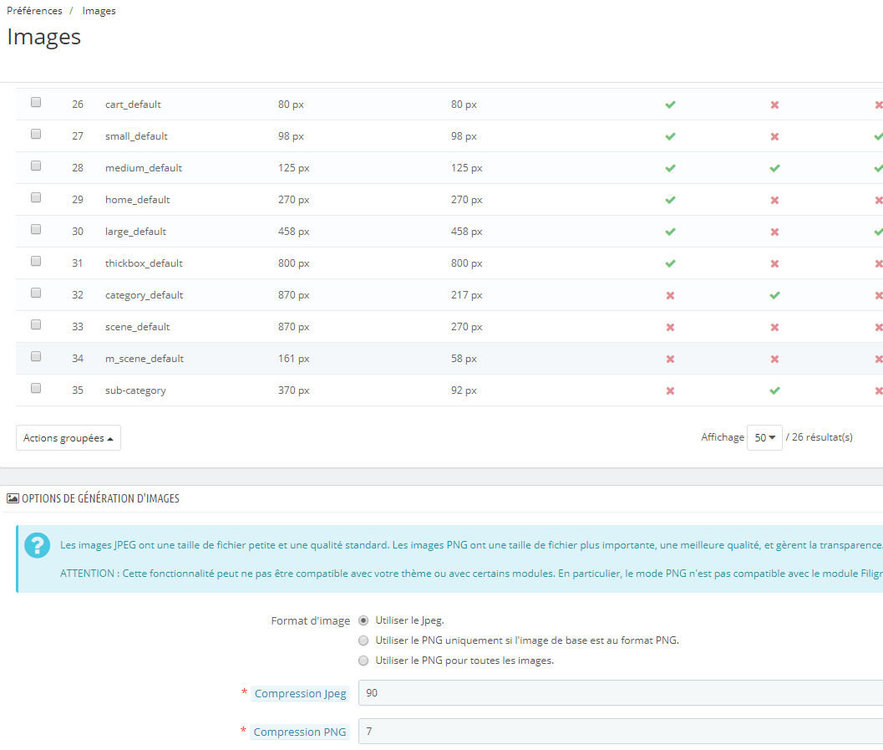Toggle red cross icon in large_default row
Image resolution: width=883 pixels, height=750 pixels.
pos(775,232)
